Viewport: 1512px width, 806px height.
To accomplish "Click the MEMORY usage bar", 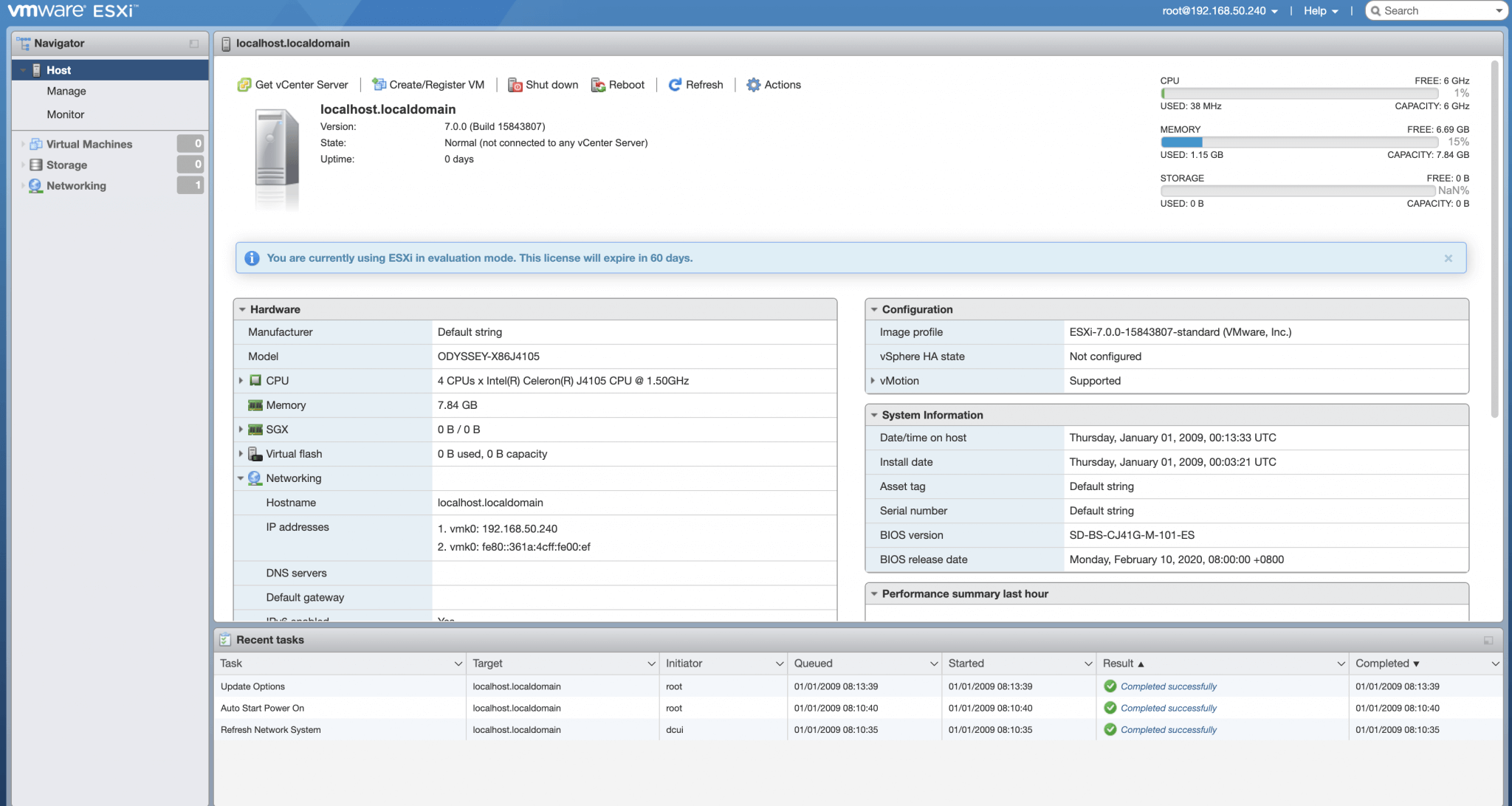I will [x=1299, y=142].
